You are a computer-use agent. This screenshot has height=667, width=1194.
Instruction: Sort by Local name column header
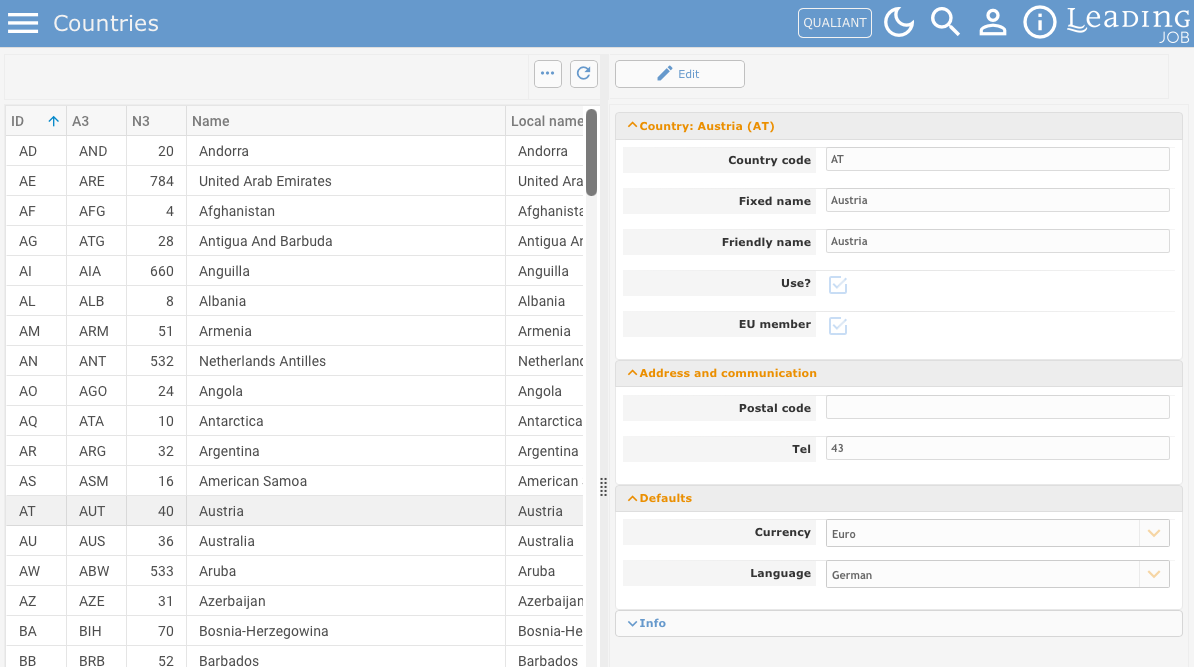point(545,121)
